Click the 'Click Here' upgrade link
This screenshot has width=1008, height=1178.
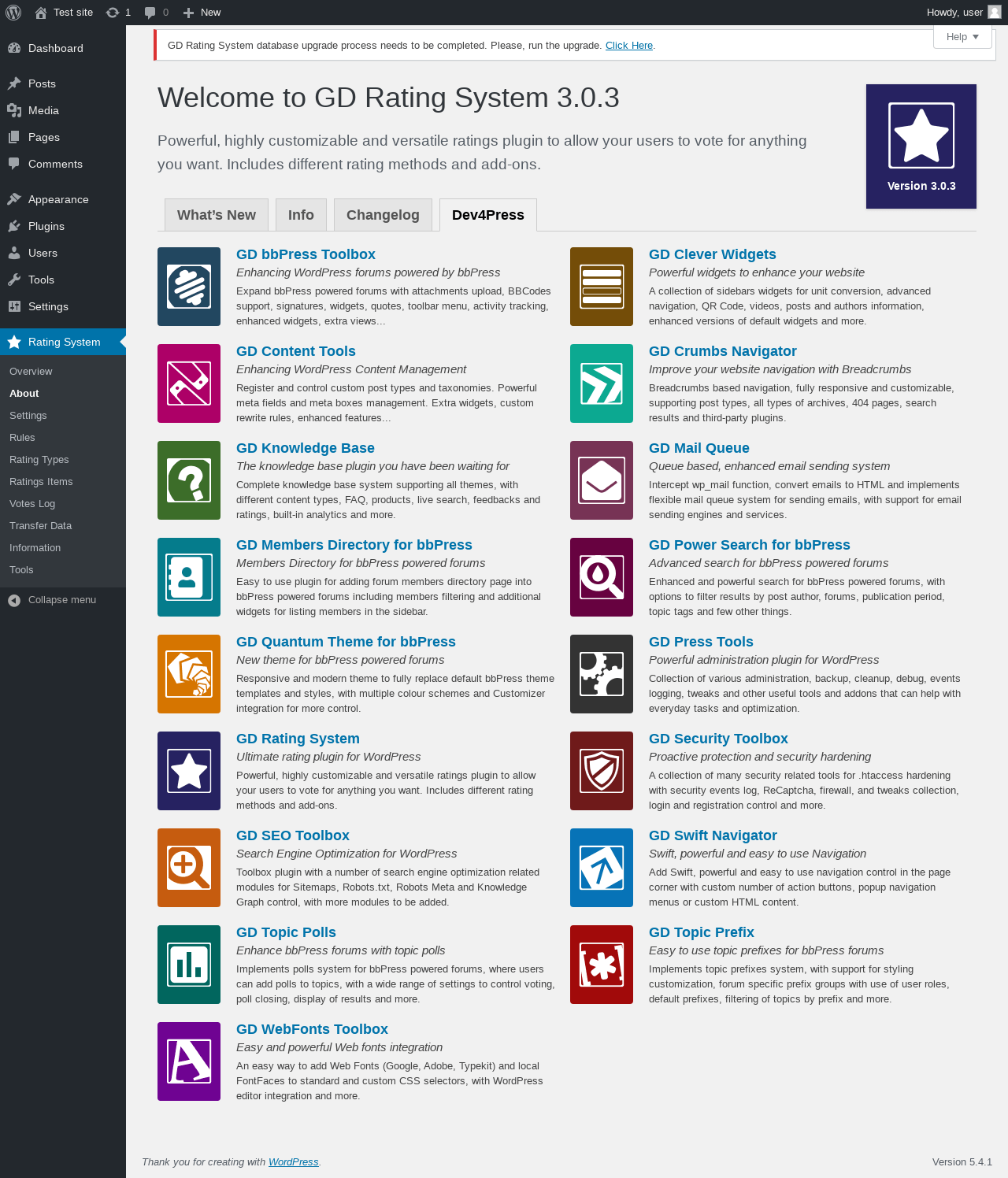pos(629,46)
